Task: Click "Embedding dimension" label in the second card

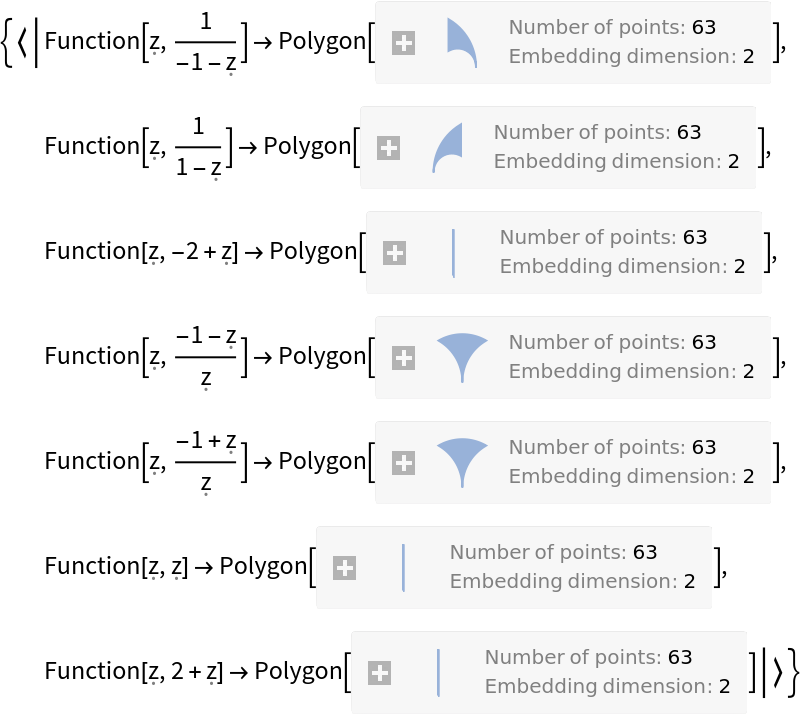Action: tap(606, 161)
